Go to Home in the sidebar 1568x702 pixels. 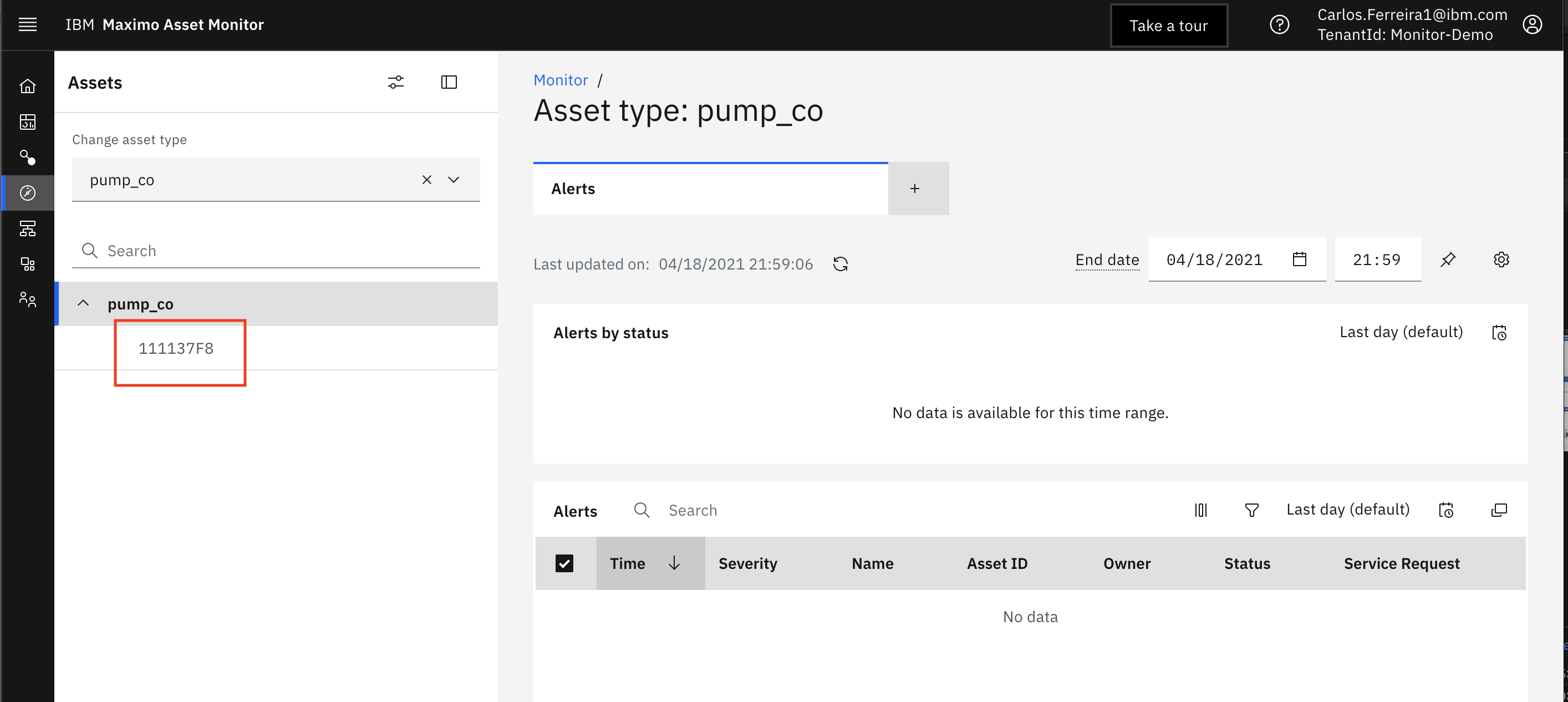[27, 86]
